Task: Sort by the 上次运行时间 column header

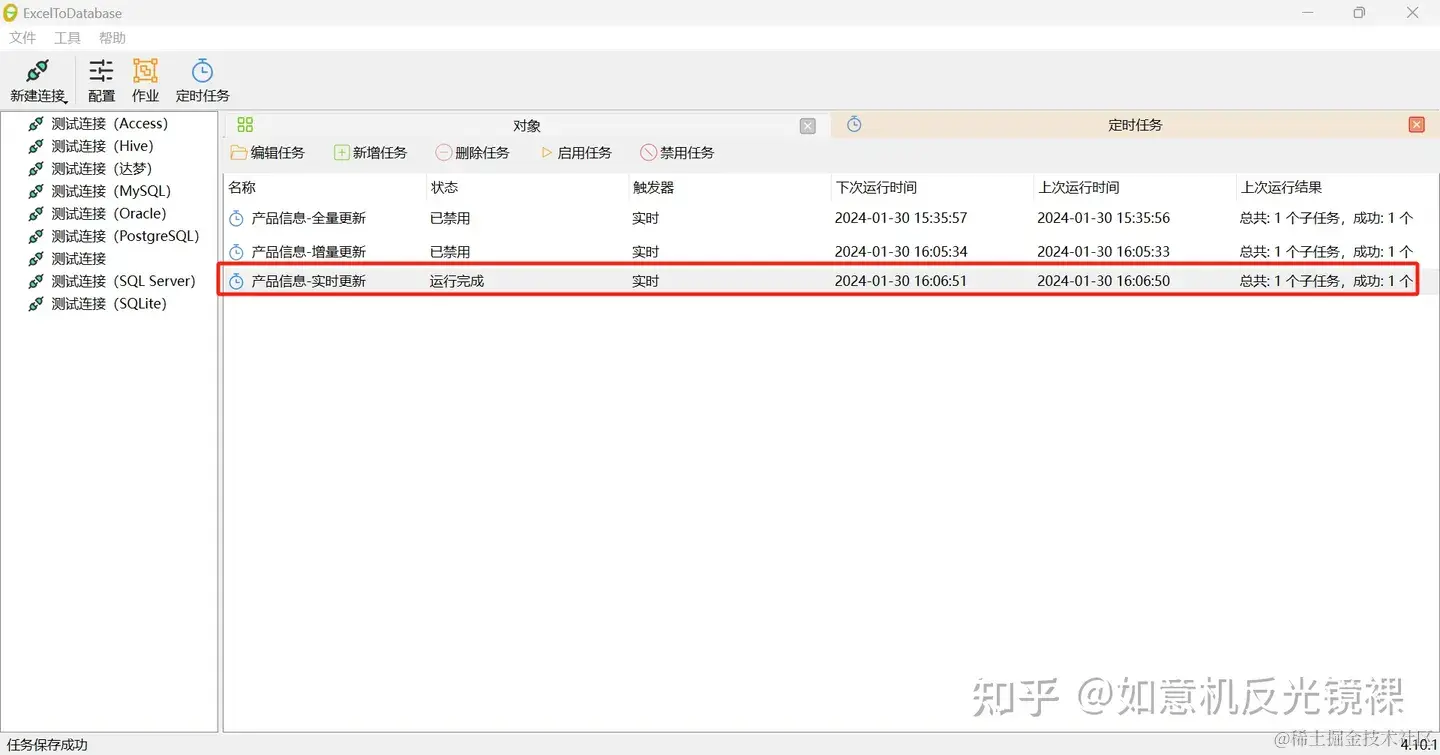Action: (x=1078, y=187)
